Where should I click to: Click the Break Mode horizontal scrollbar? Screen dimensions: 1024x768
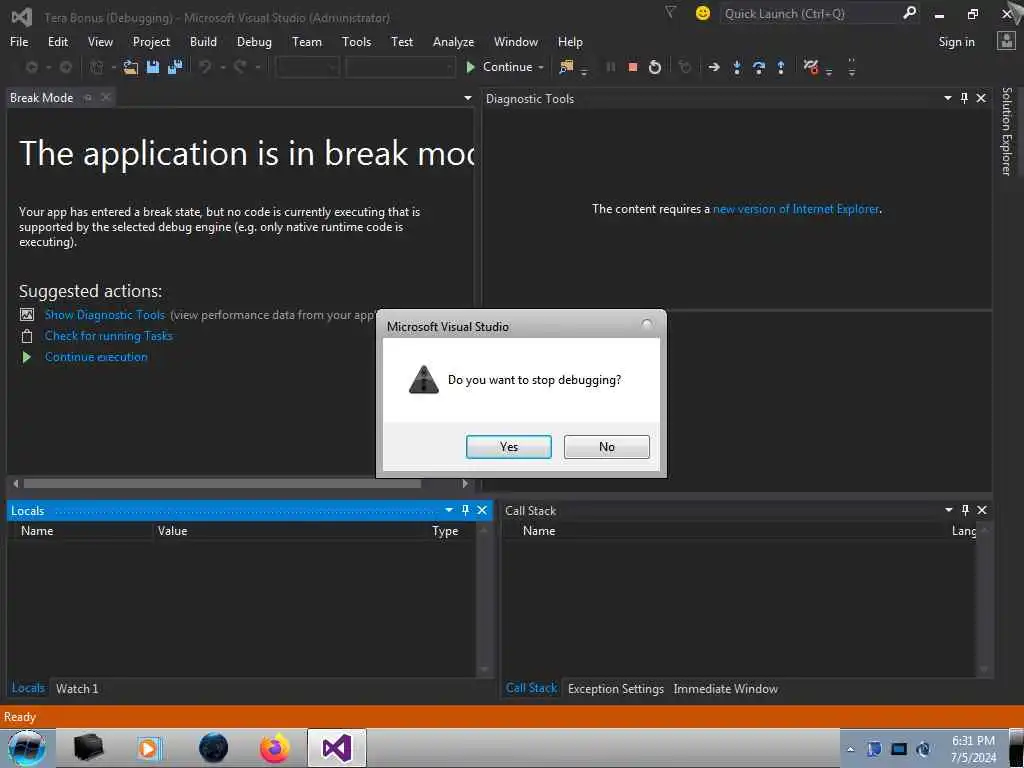pos(222,484)
